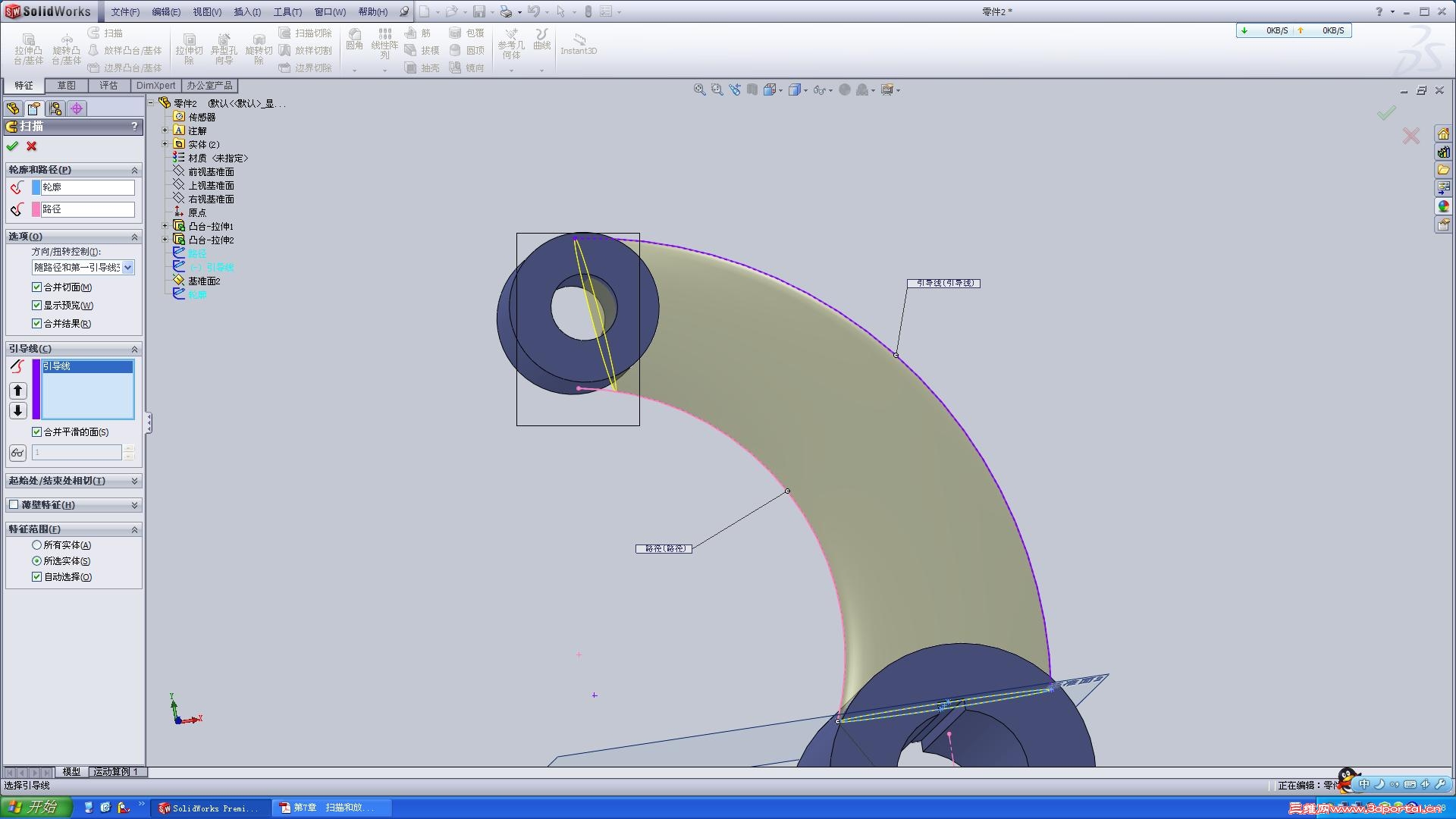Screen dimensions: 1456x819
Task: Click the Print icon in the top toolbar
Action: click(x=506, y=11)
